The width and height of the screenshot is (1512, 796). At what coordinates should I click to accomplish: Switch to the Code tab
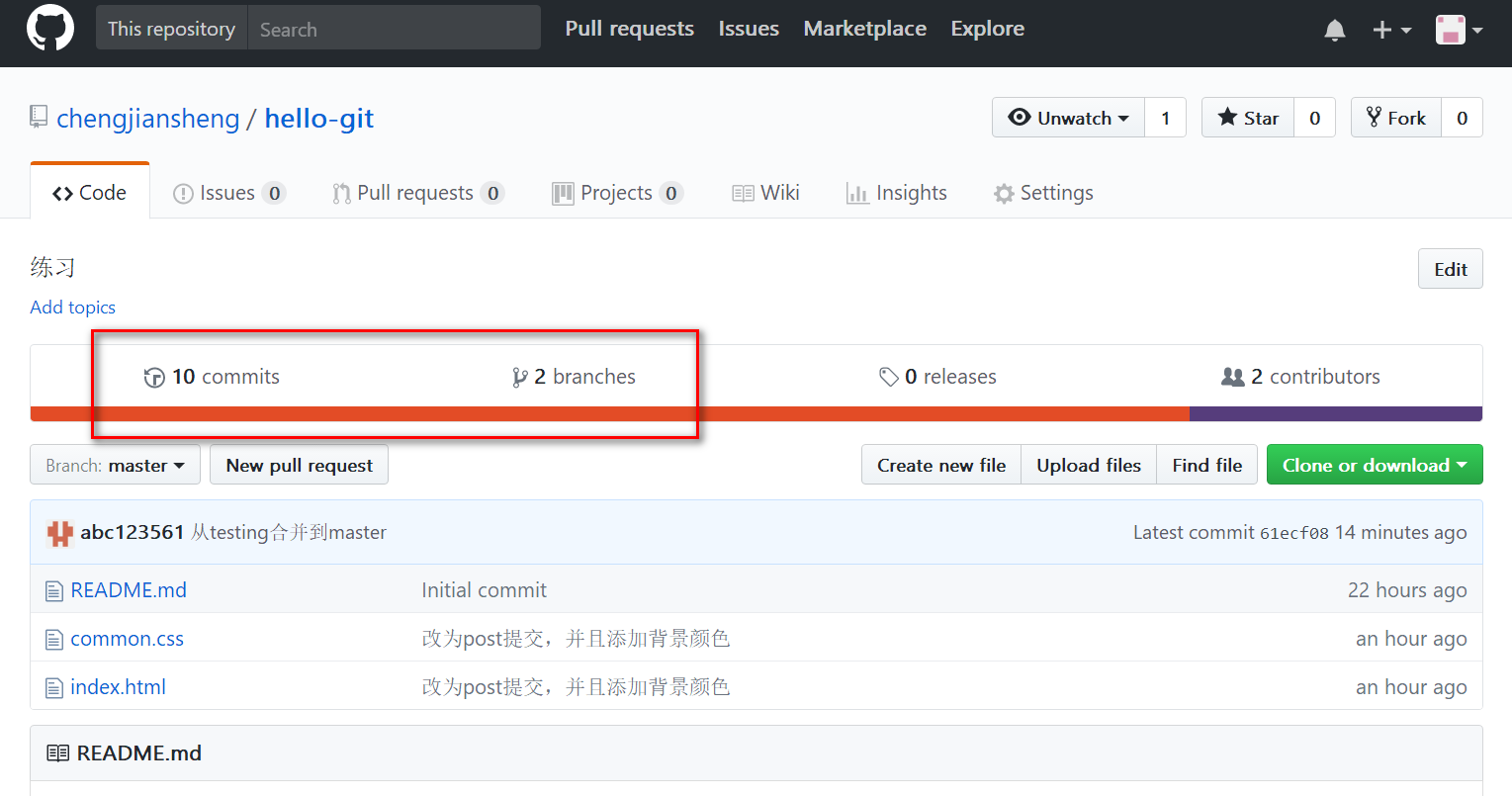click(90, 192)
